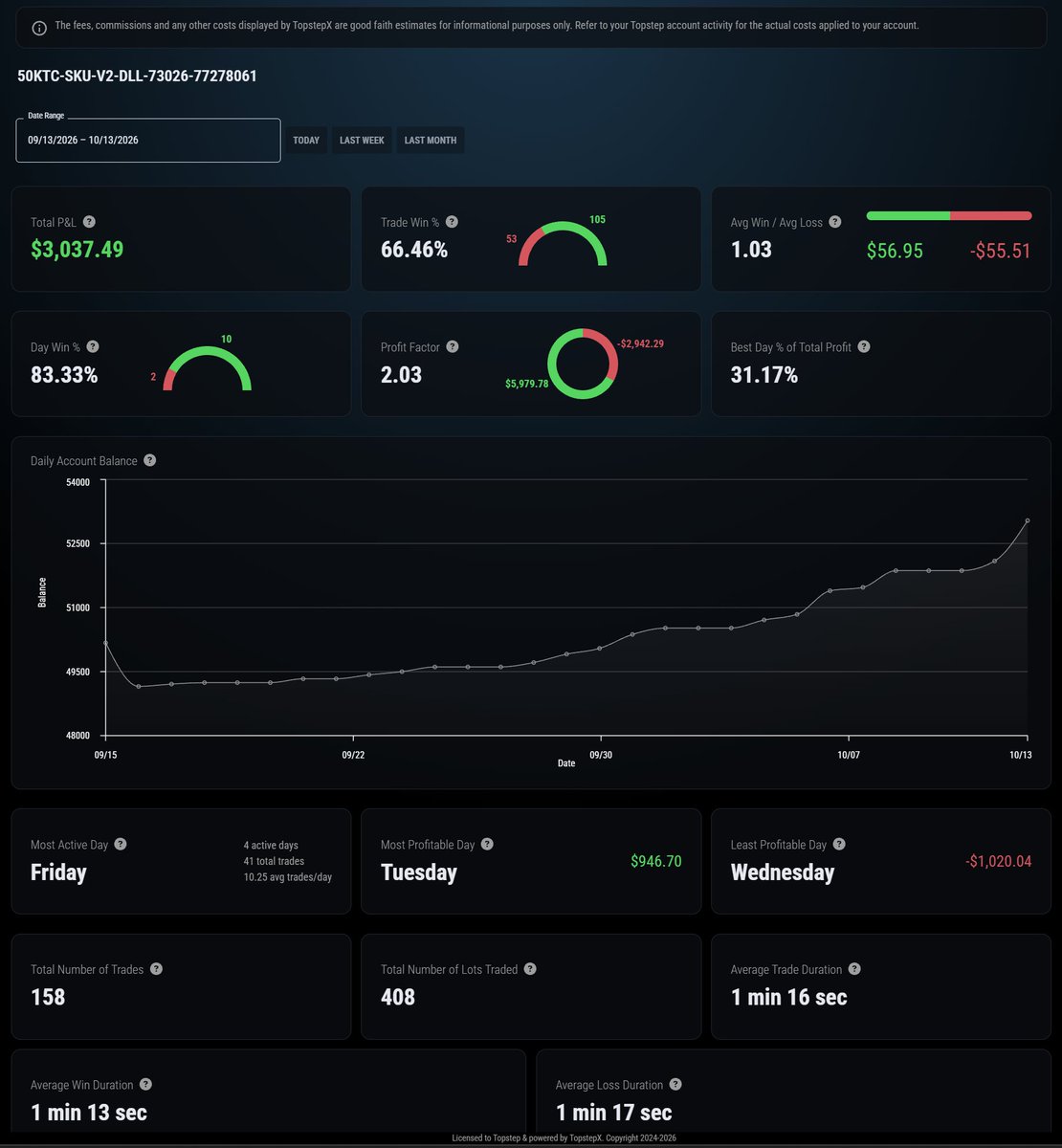Select the TODAY date range button

click(306, 141)
